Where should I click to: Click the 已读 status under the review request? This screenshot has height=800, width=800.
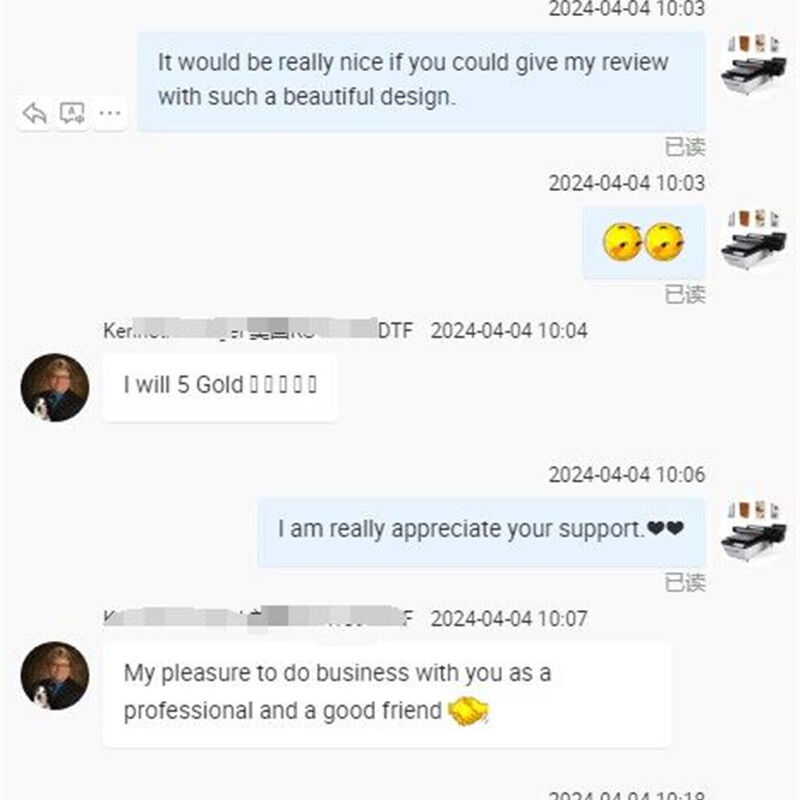685,147
